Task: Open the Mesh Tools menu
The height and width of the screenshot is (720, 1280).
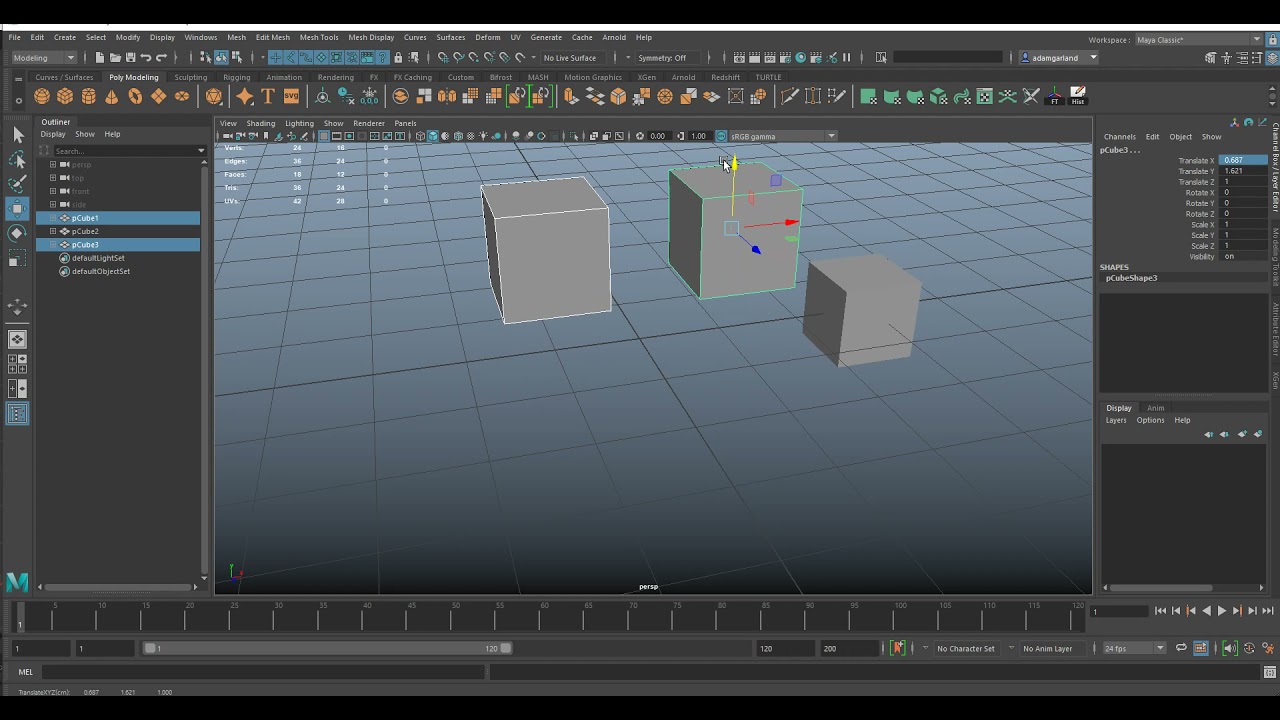Action: pos(319,38)
